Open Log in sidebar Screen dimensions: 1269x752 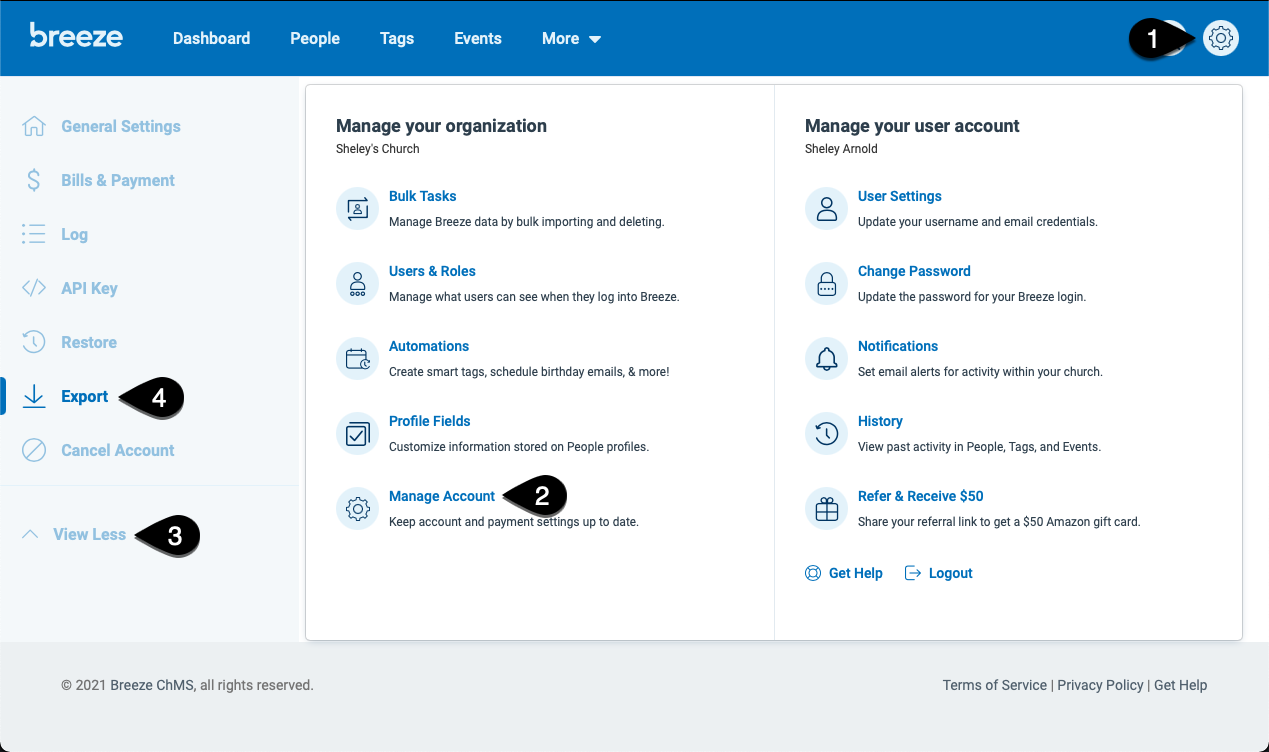point(74,234)
